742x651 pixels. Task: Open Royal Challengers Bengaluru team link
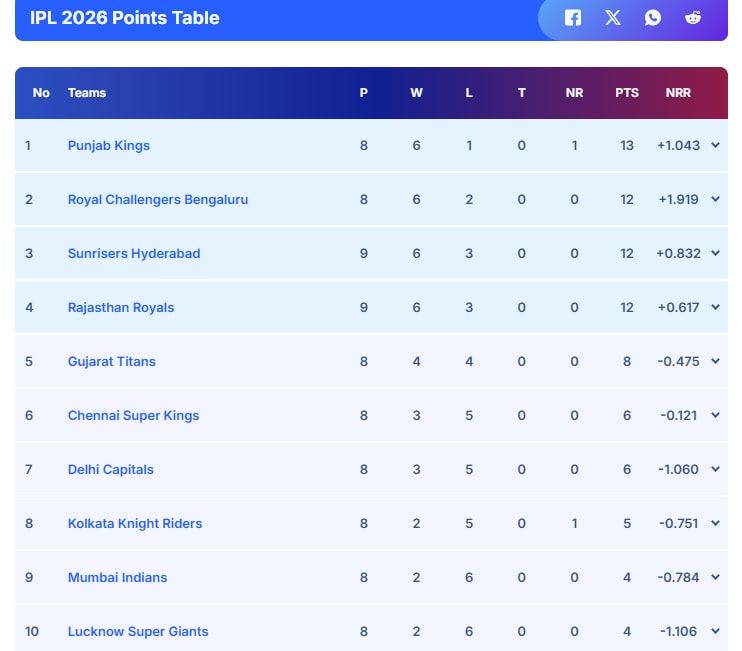pyautogui.click(x=158, y=199)
